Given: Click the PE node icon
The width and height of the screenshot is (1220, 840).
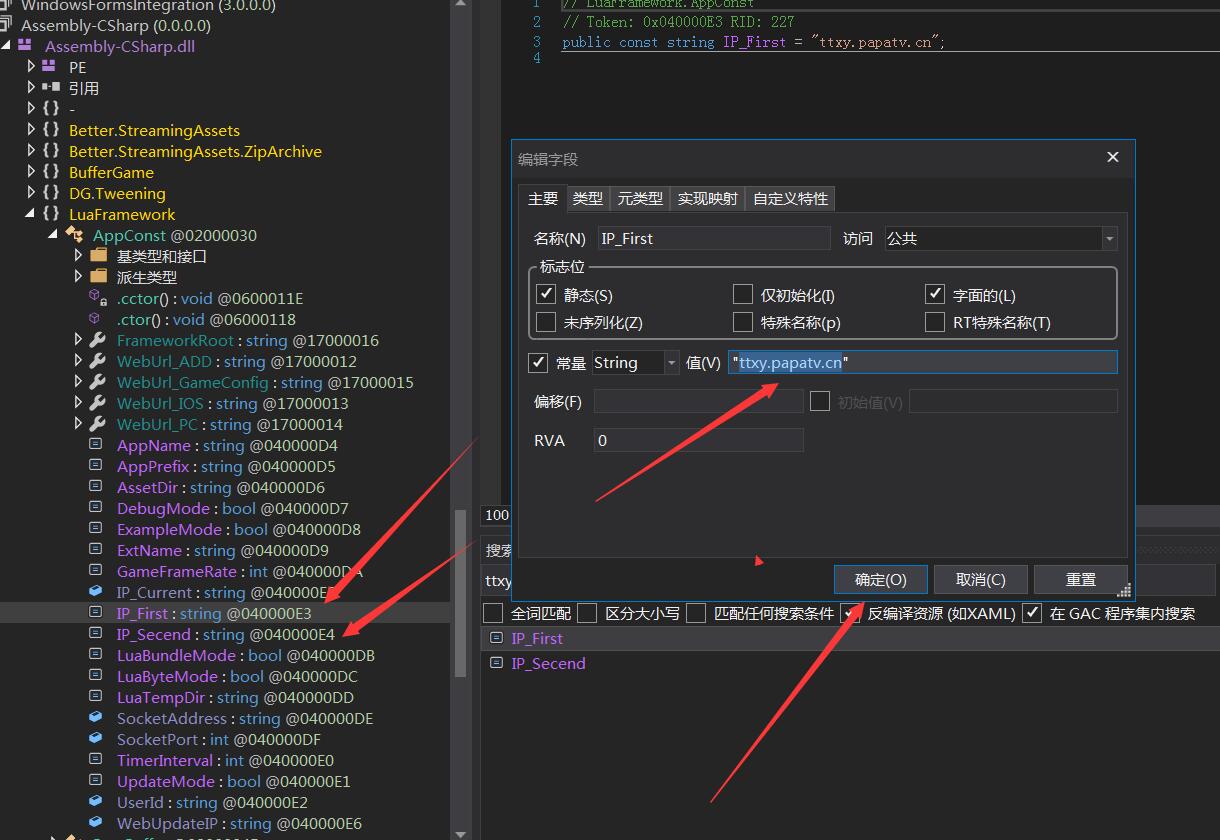Looking at the screenshot, I should tap(49, 67).
